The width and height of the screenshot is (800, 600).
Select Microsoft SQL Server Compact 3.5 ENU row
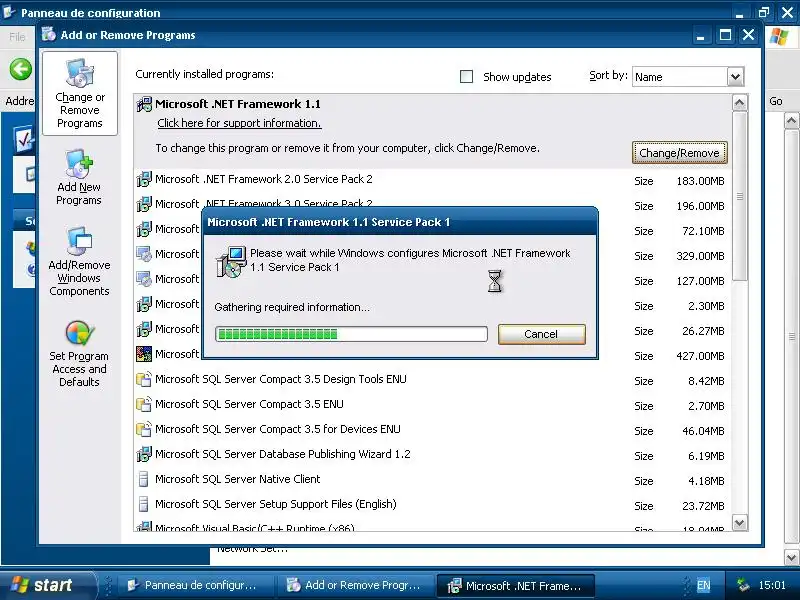[x=433, y=405]
